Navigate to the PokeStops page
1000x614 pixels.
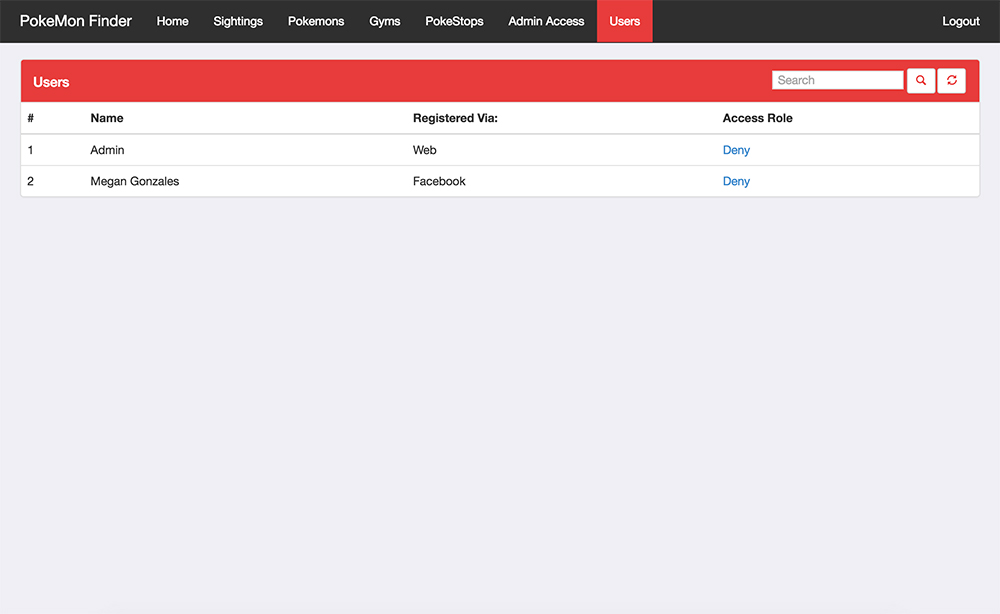(454, 21)
